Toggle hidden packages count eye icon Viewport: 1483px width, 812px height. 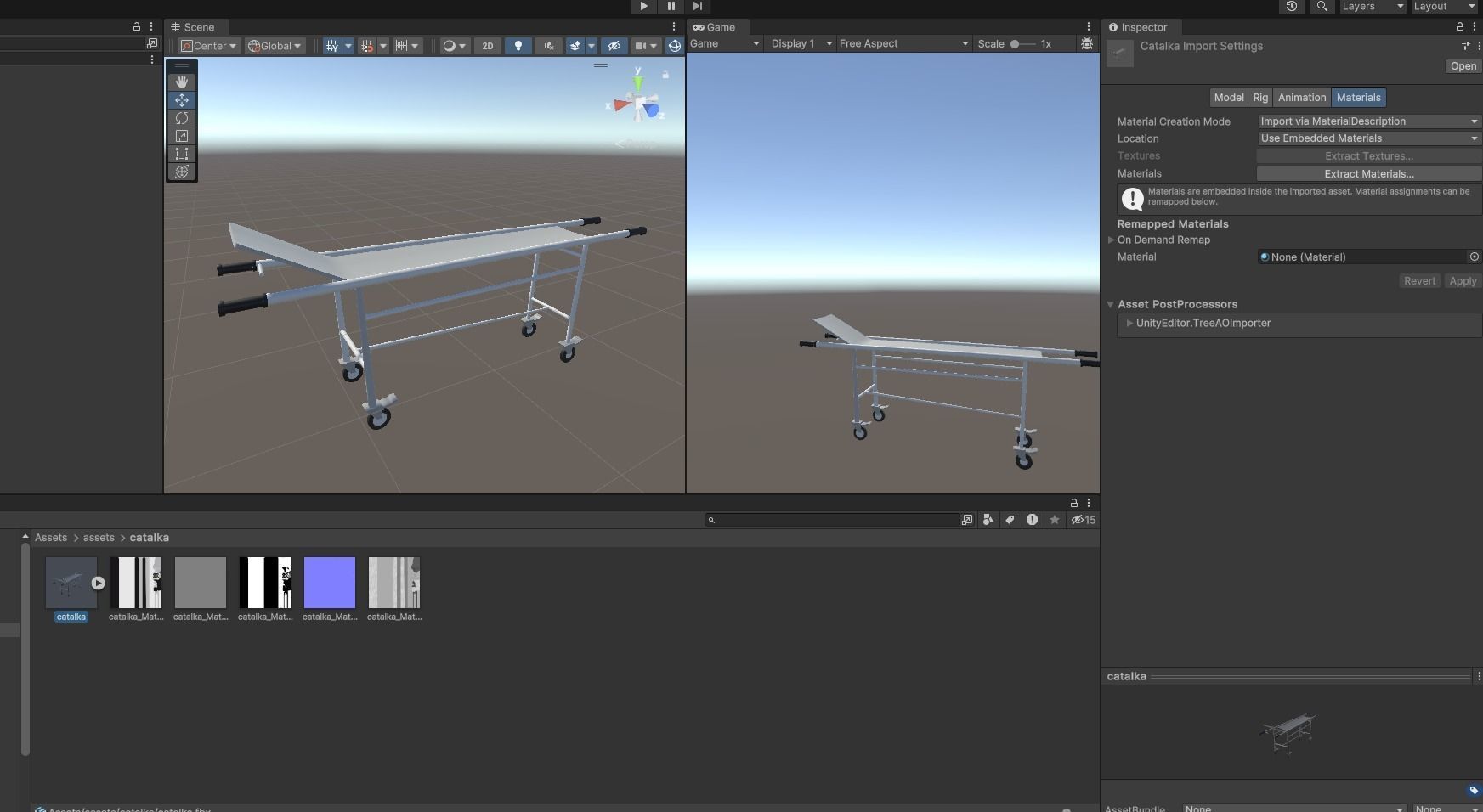[x=1084, y=520]
